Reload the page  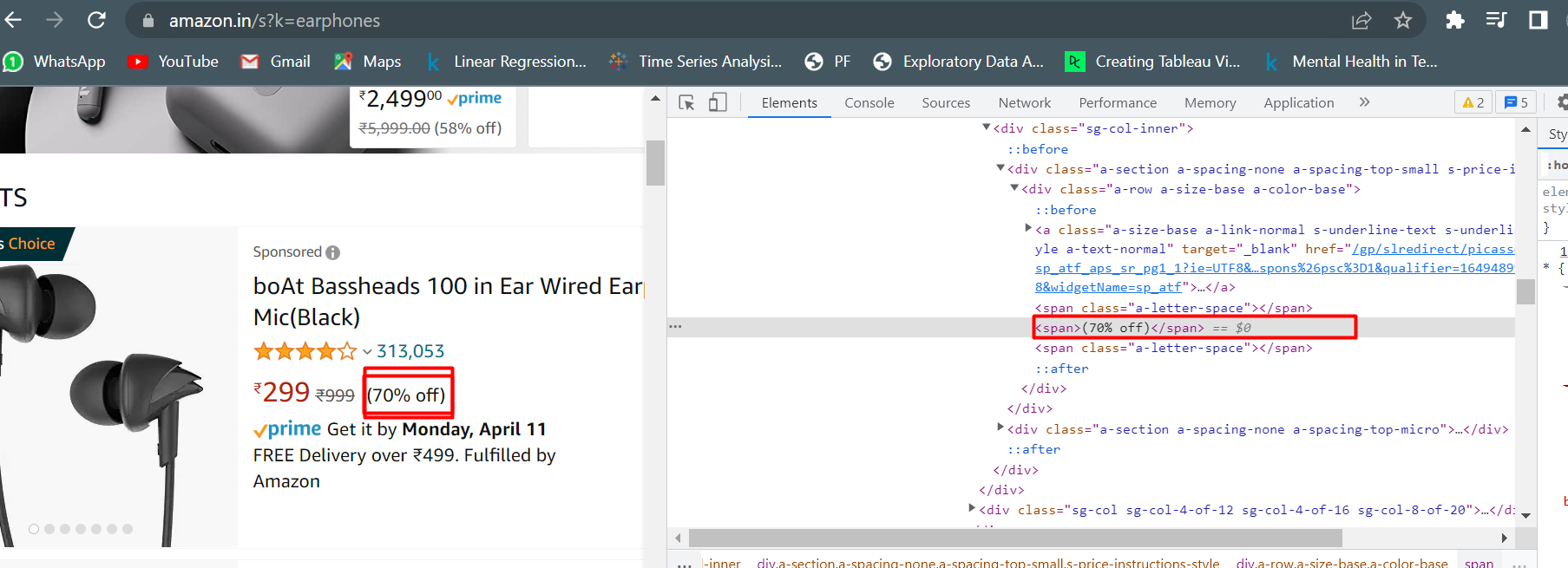coord(96,20)
